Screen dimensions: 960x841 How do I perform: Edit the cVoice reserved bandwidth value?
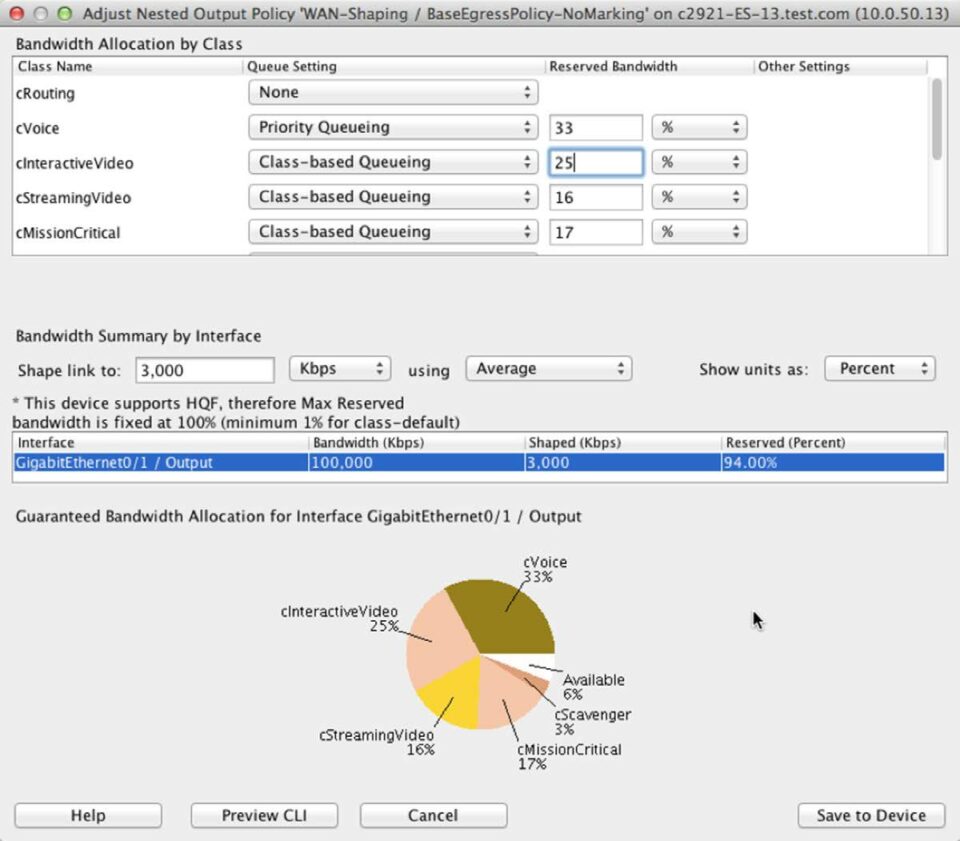(595, 127)
